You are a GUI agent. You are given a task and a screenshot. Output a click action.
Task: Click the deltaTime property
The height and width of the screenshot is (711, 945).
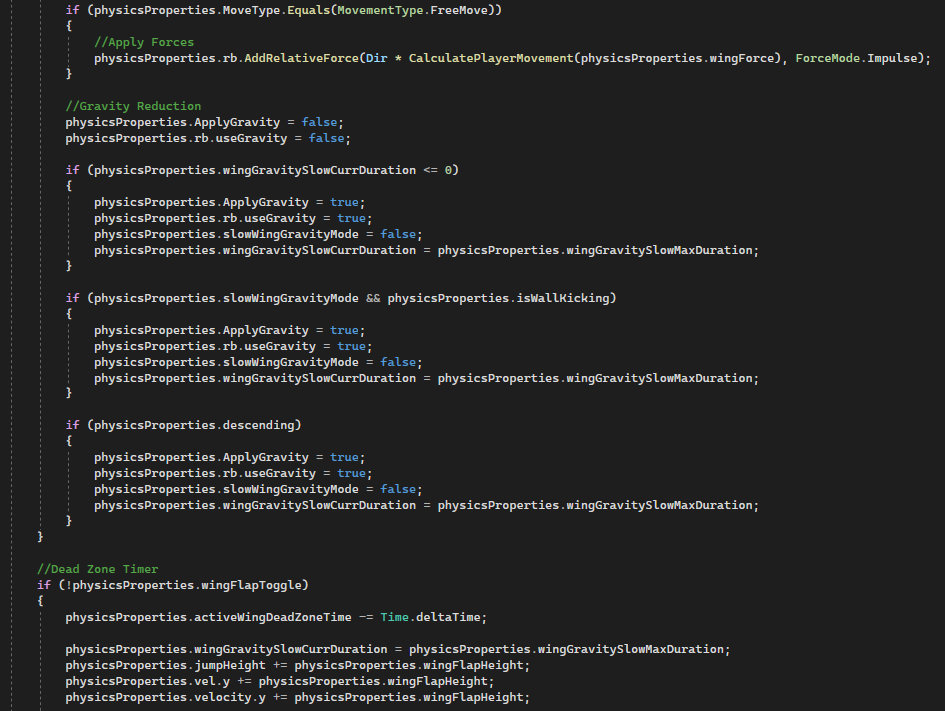[x=448, y=617]
